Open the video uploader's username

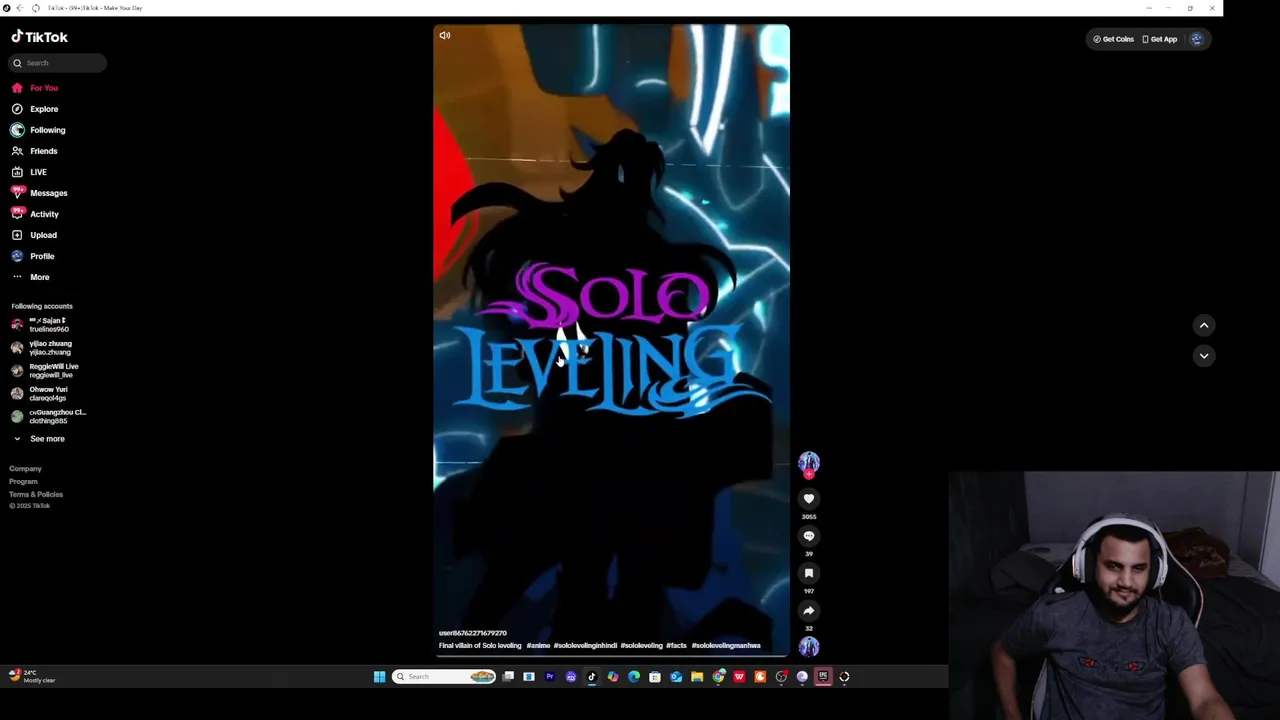coord(473,633)
